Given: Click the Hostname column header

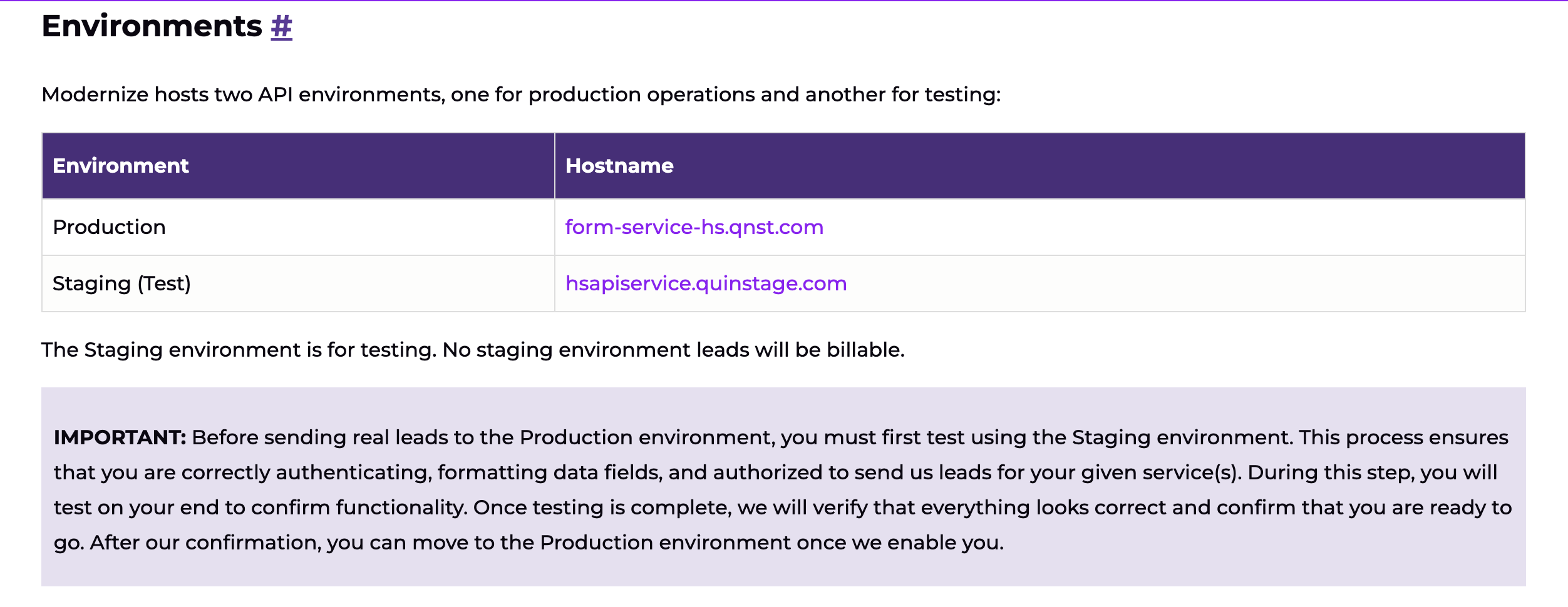Looking at the screenshot, I should pos(619,166).
